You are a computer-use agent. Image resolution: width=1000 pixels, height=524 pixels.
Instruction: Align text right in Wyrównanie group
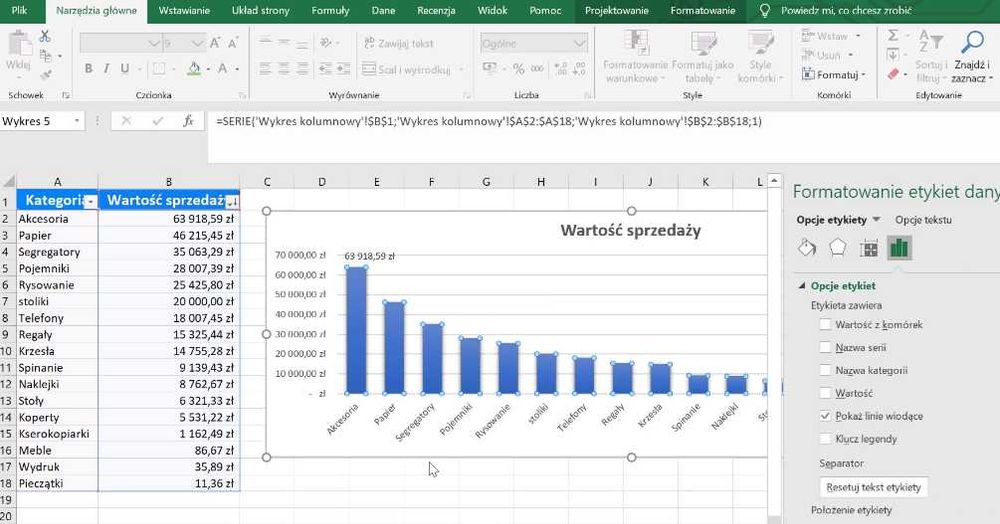coord(302,69)
